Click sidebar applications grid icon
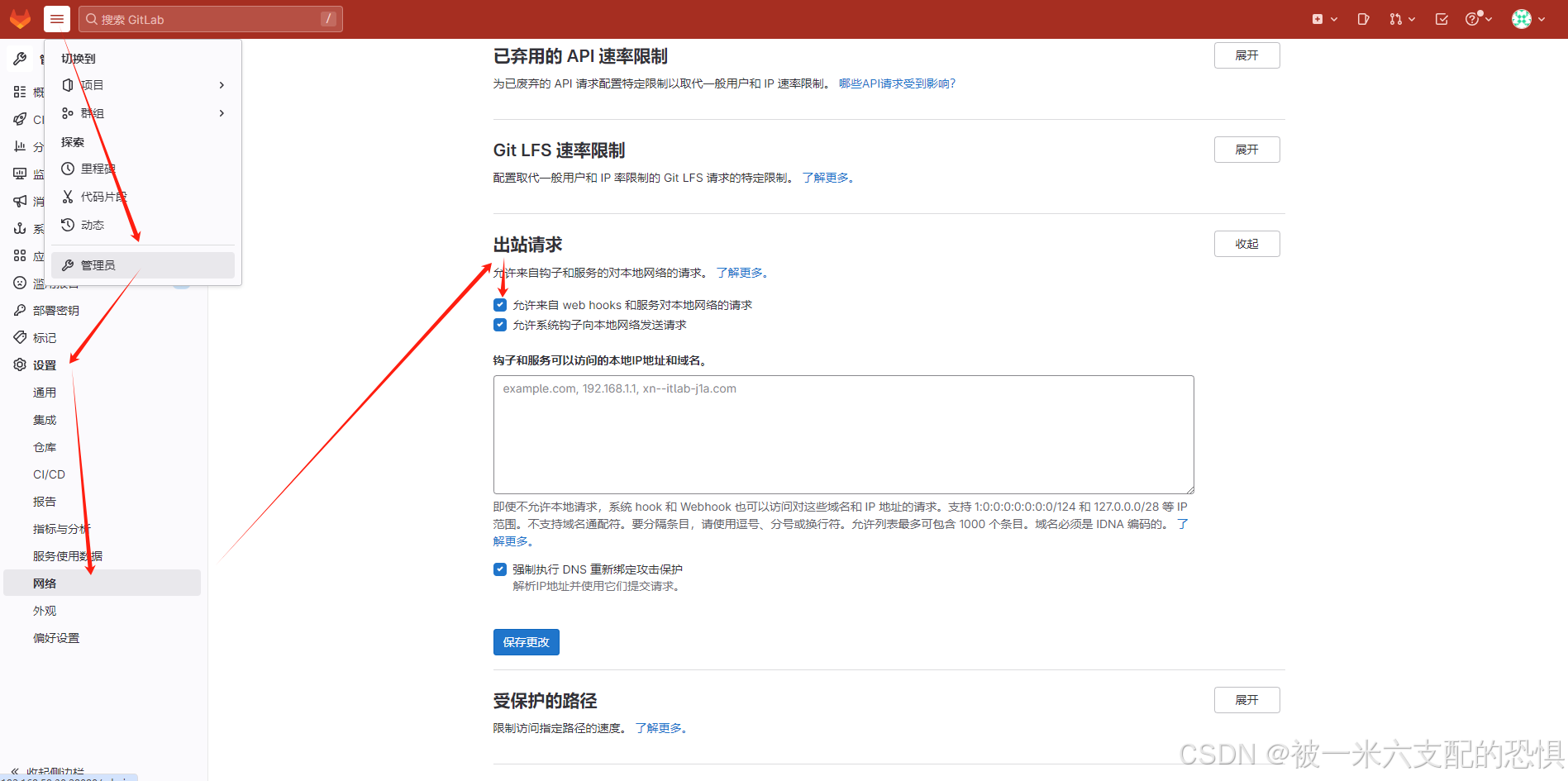 tap(20, 255)
